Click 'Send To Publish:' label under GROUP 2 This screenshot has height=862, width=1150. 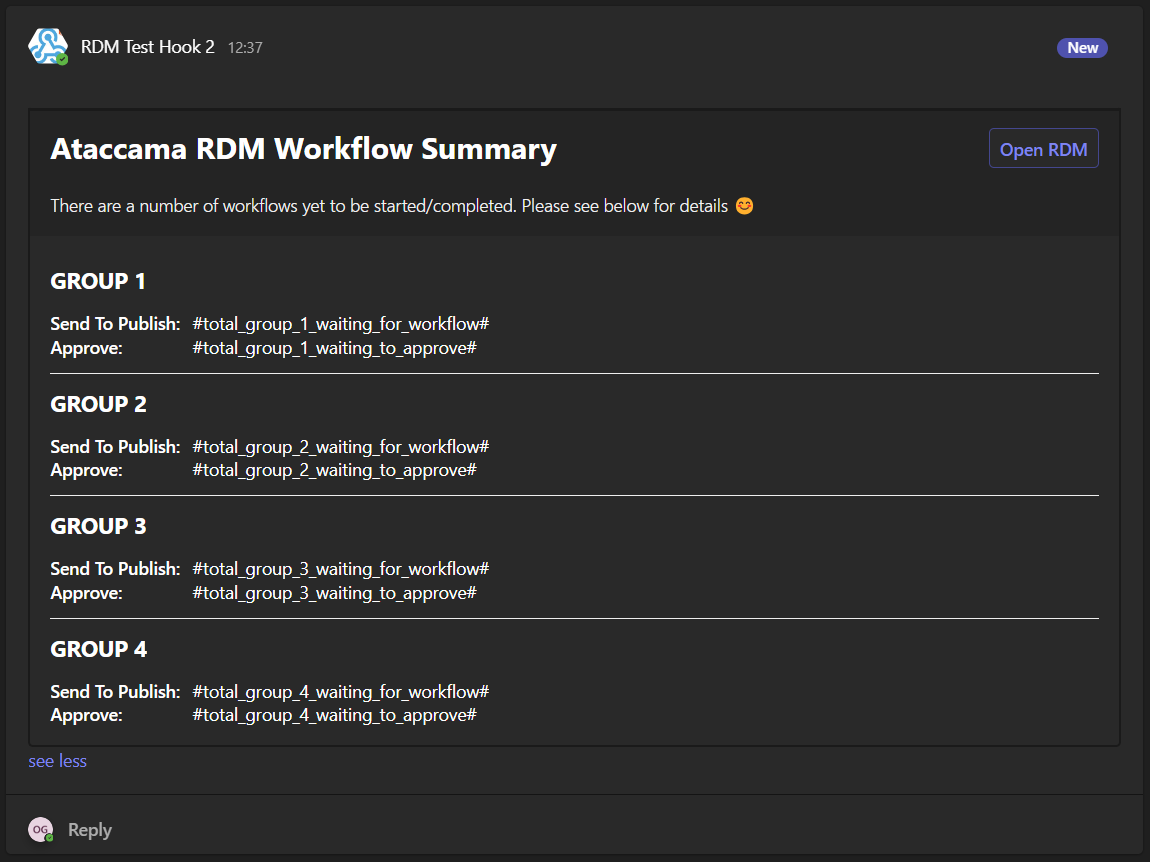click(115, 447)
